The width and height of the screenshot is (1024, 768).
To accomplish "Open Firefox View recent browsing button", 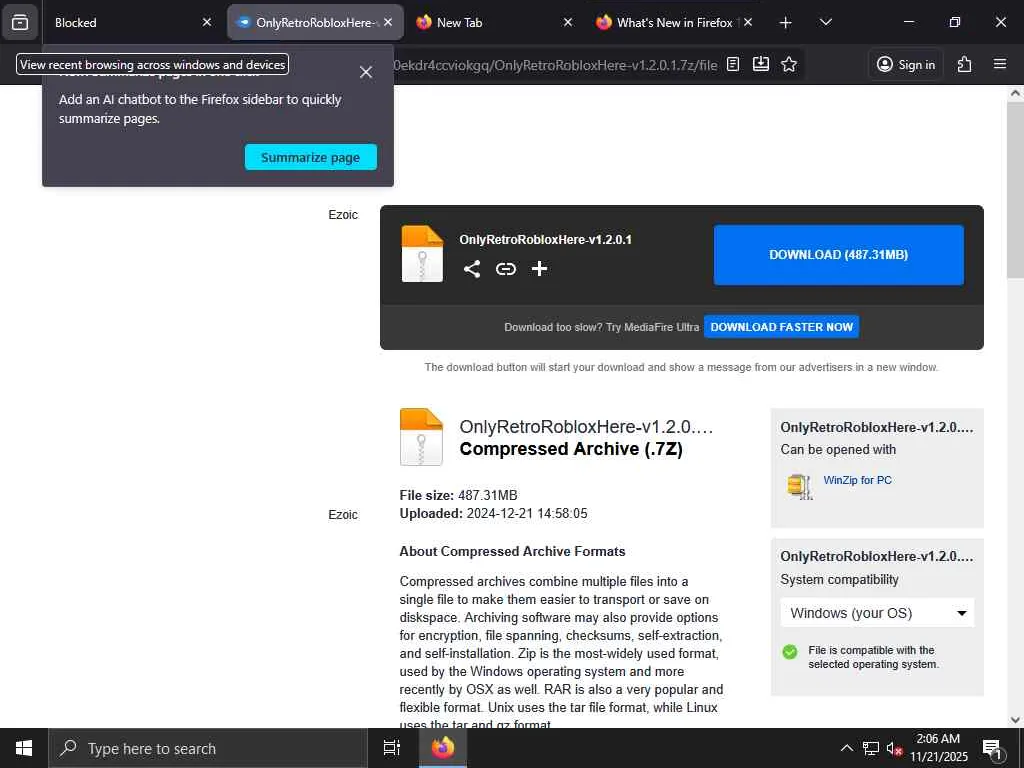I will pos(20,22).
